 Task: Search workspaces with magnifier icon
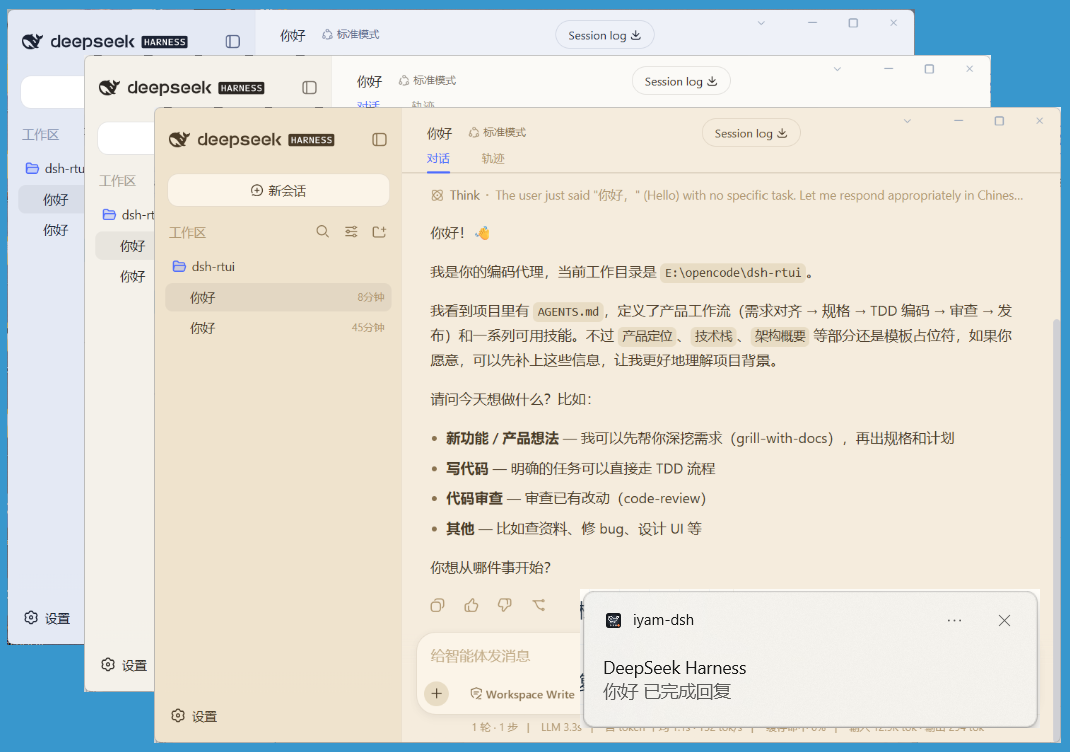323,232
